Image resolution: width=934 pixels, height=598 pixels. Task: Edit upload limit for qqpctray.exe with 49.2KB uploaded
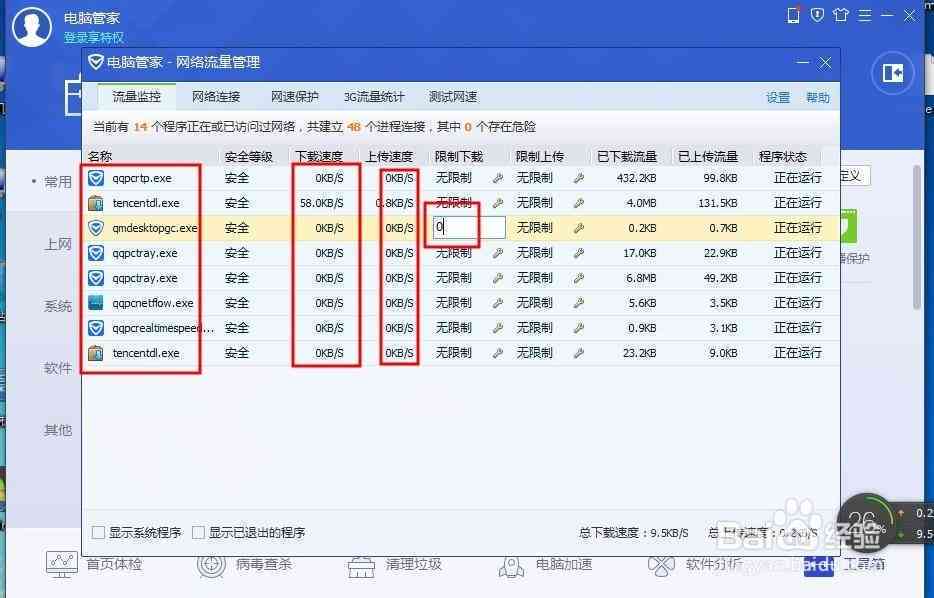coord(578,278)
